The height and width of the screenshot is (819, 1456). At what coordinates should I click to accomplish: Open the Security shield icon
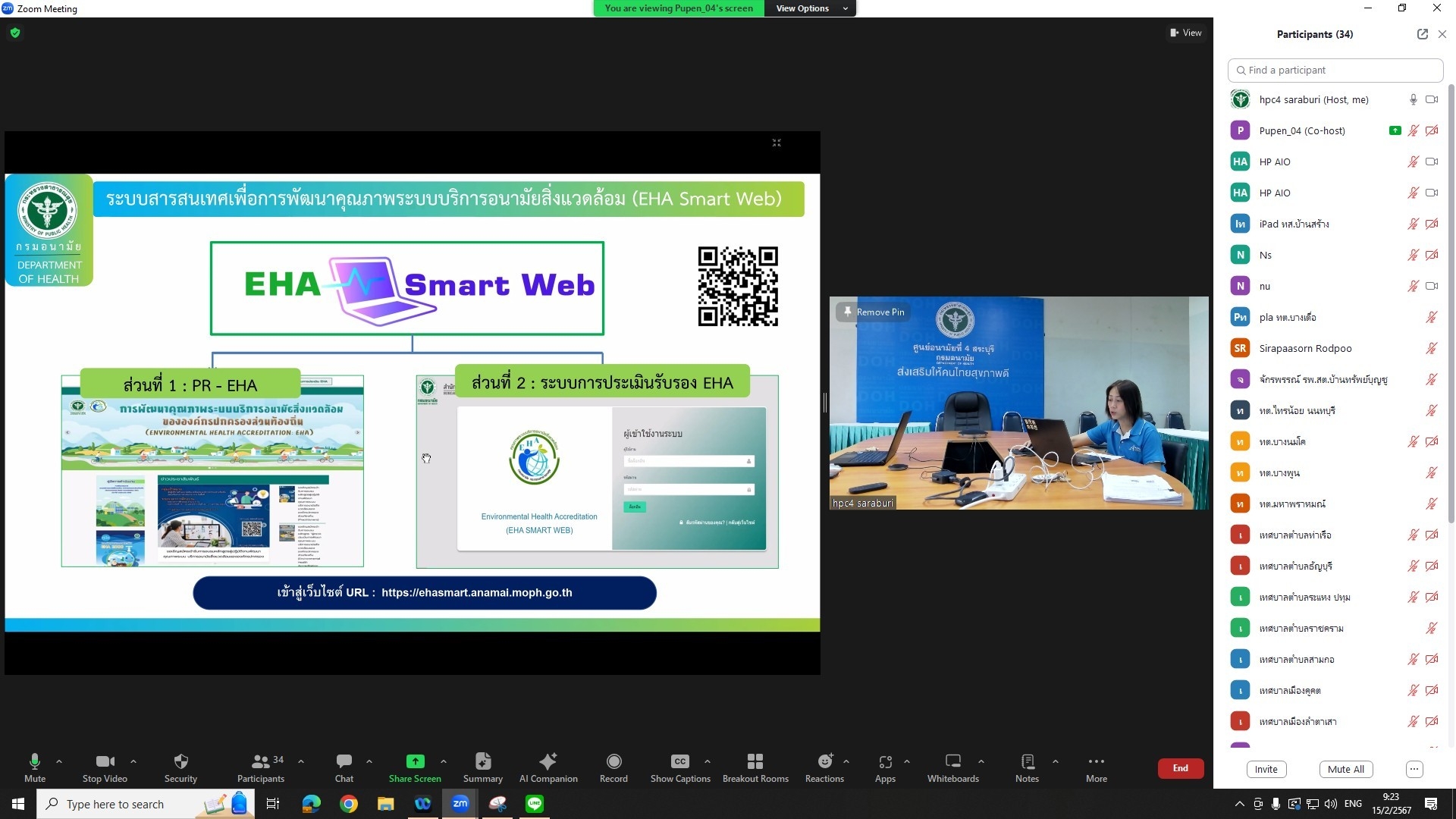click(x=180, y=761)
